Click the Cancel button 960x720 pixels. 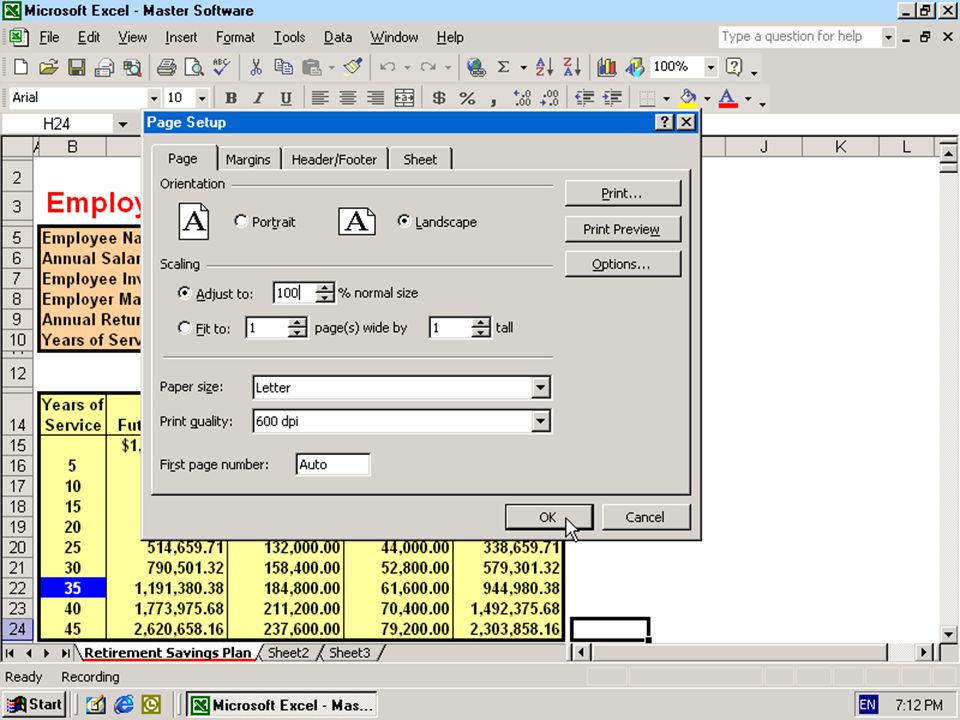(x=645, y=517)
